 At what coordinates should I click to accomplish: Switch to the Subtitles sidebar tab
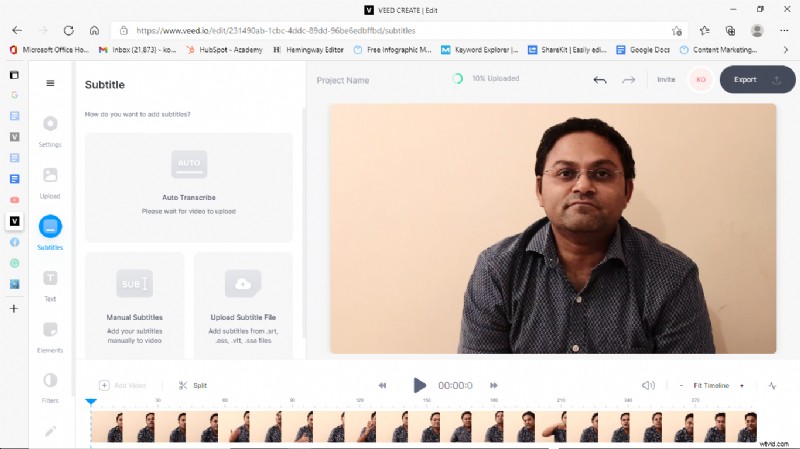tap(50, 227)
